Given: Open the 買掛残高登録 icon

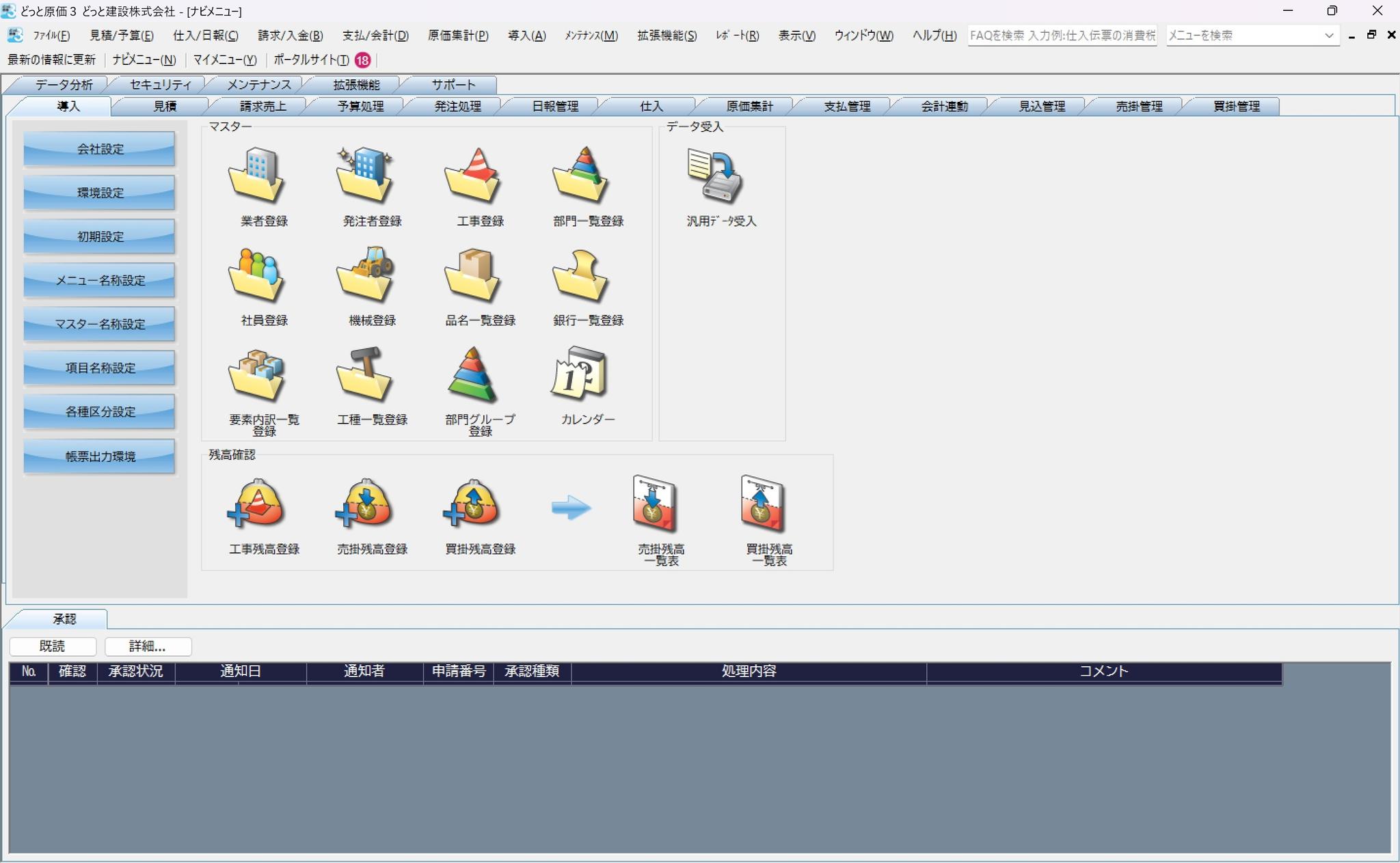Looking at the screenshot, I should 473,504.
